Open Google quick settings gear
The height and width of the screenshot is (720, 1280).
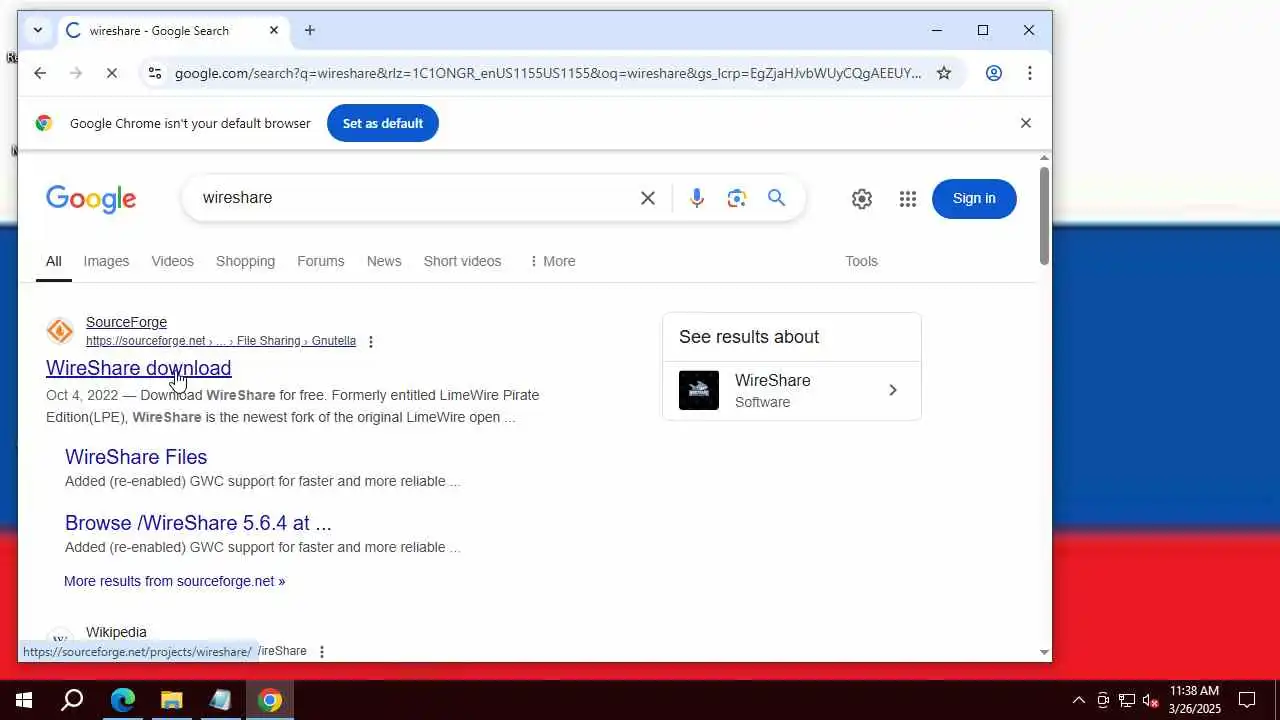(862, 199)
